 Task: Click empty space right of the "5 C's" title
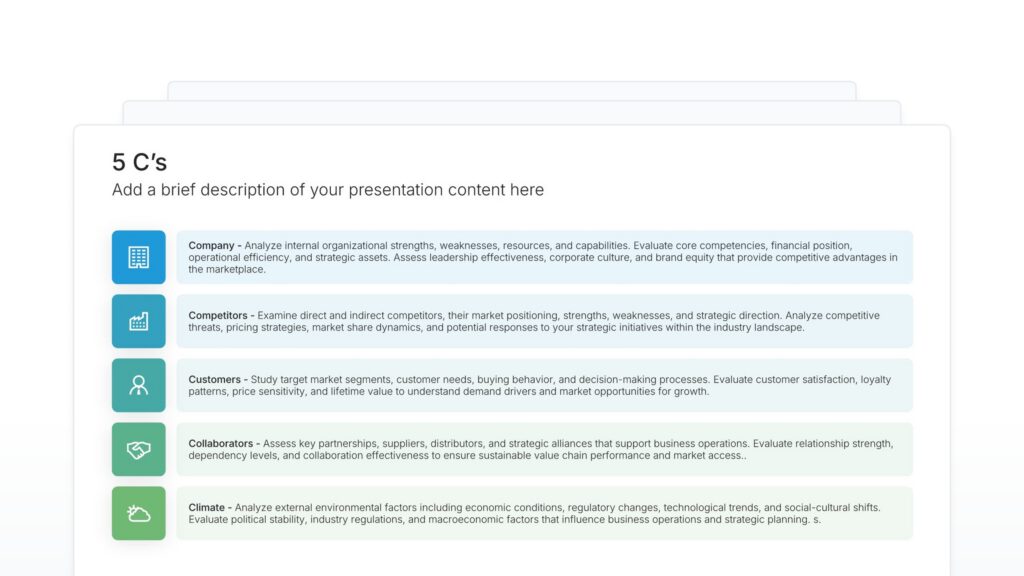(x=600, y=162)
